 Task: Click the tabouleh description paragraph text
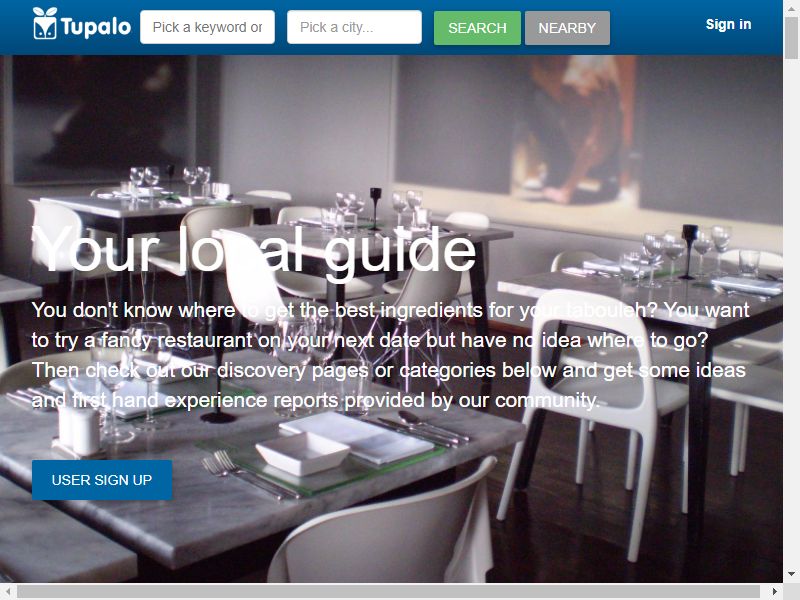tap(391, 355)
